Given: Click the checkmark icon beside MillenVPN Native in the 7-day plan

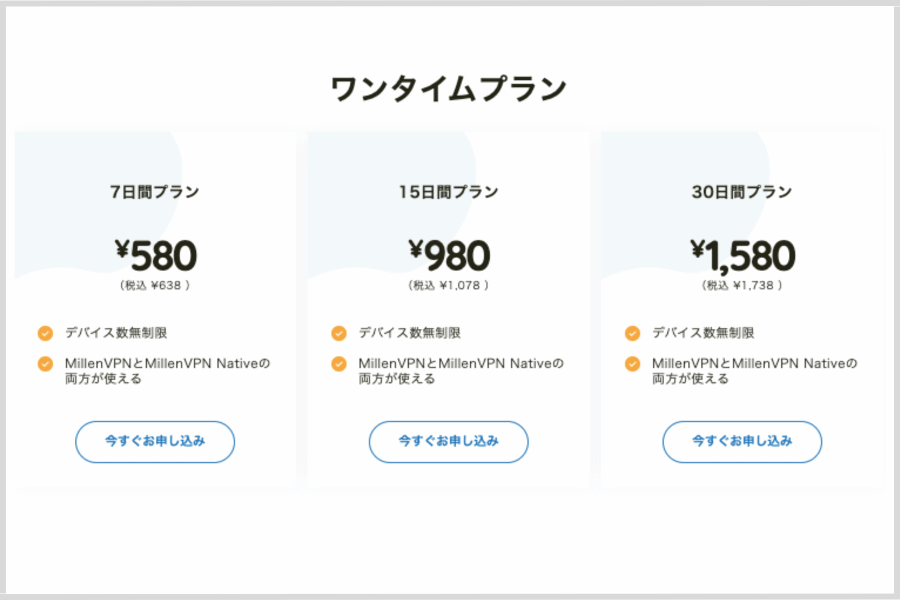Looking at the screenshot, I should (45, 364).
